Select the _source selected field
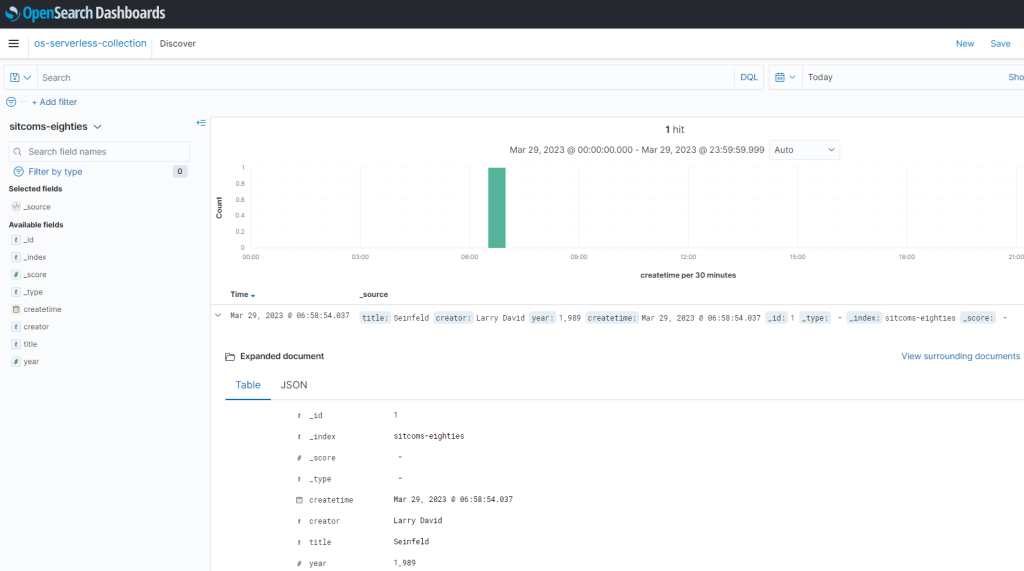The image size is (1024, 571). 37,206
